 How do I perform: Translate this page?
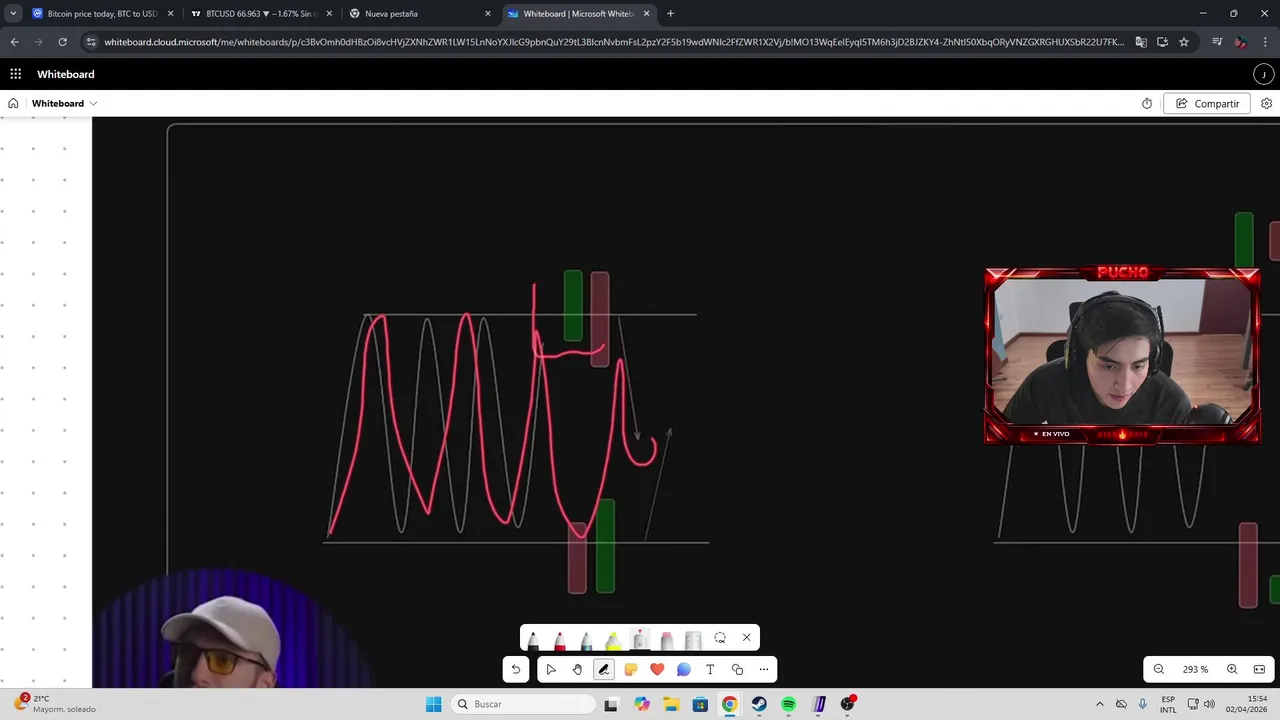pos(1141,42)
